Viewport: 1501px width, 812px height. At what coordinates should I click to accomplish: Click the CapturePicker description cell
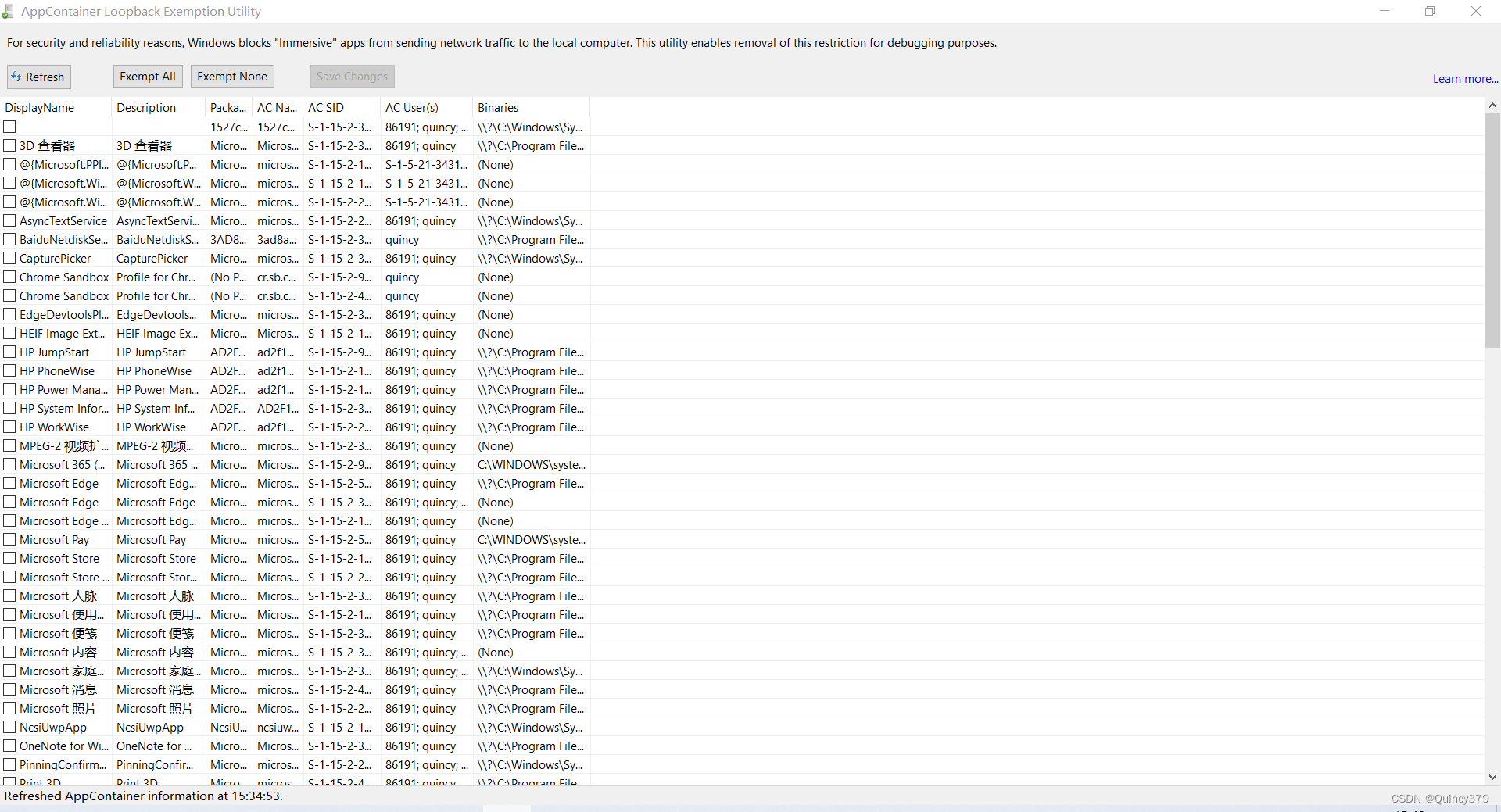152,259
